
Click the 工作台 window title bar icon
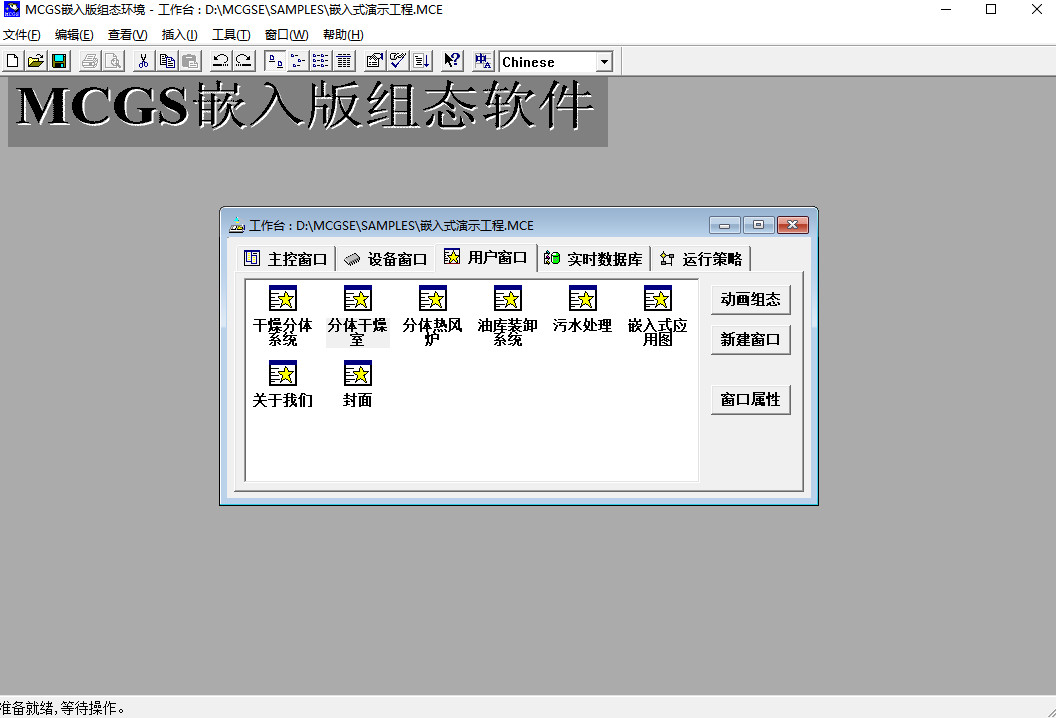(x=236, y=225)
